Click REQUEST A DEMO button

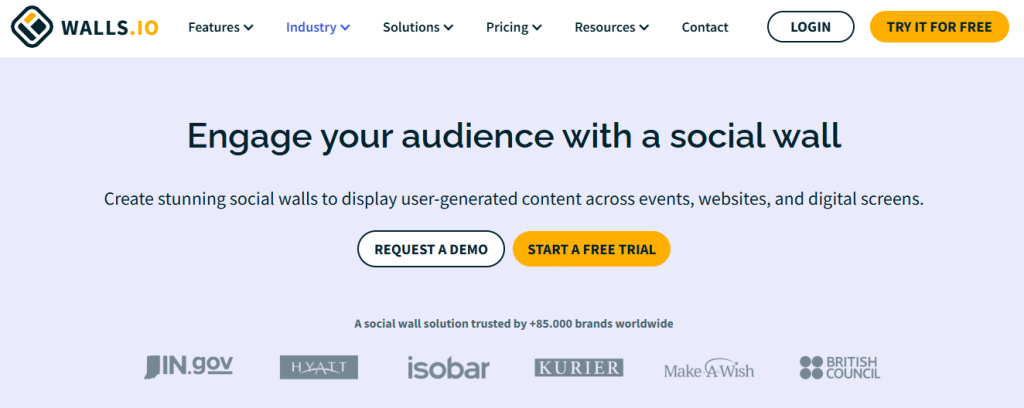(430, 249)
